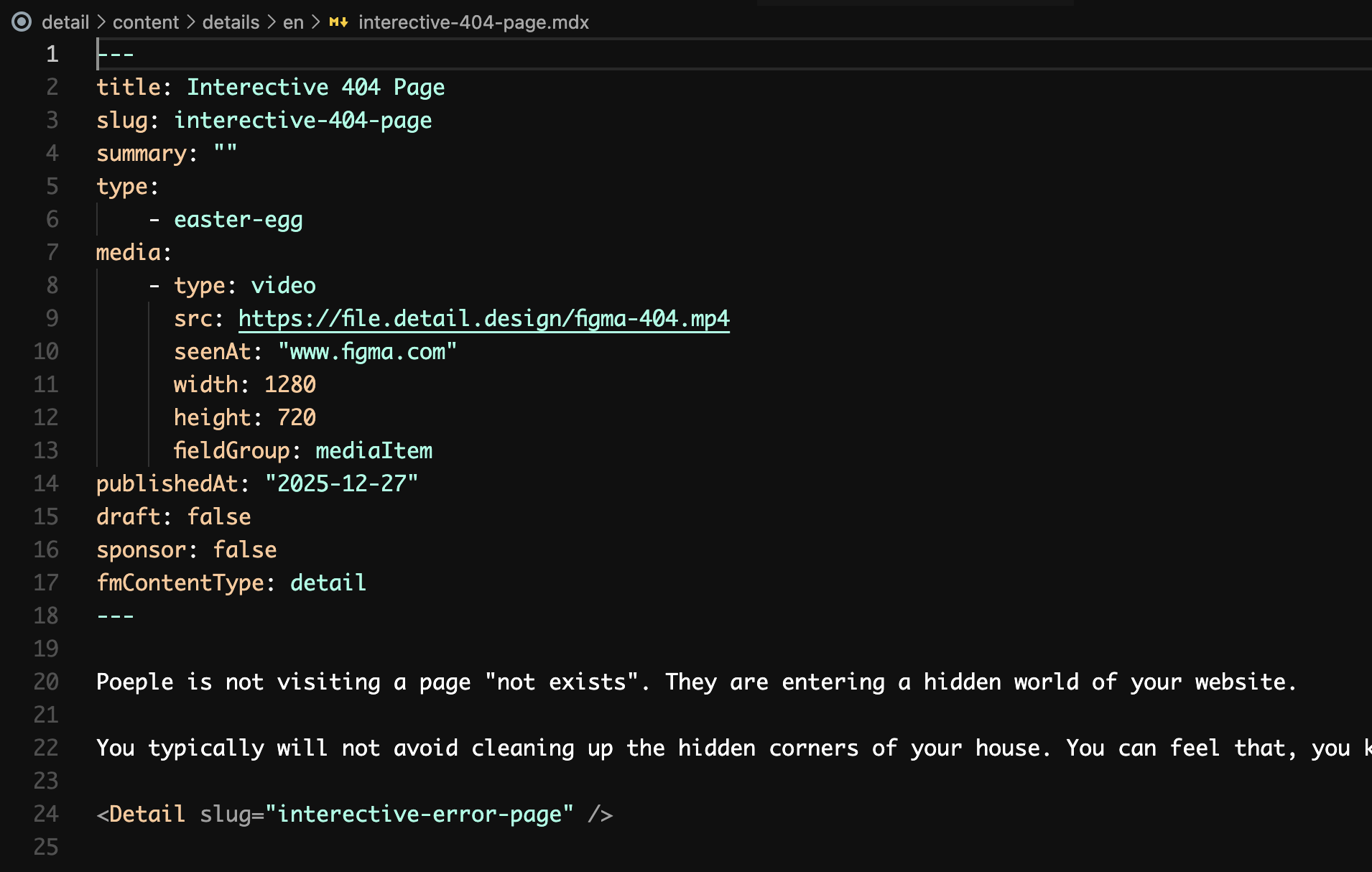Click the chevron between detail and content
1372x872 pixels.
(x=101, y=22)
